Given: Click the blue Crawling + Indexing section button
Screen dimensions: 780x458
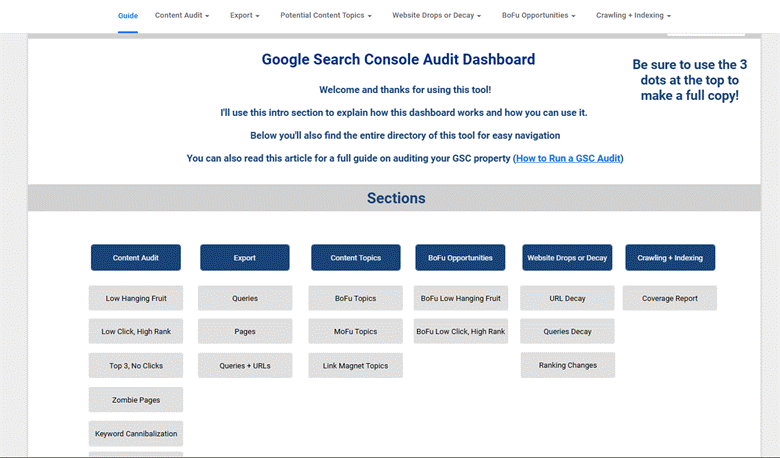Looking at the screenshot, I should click(670, 258).
